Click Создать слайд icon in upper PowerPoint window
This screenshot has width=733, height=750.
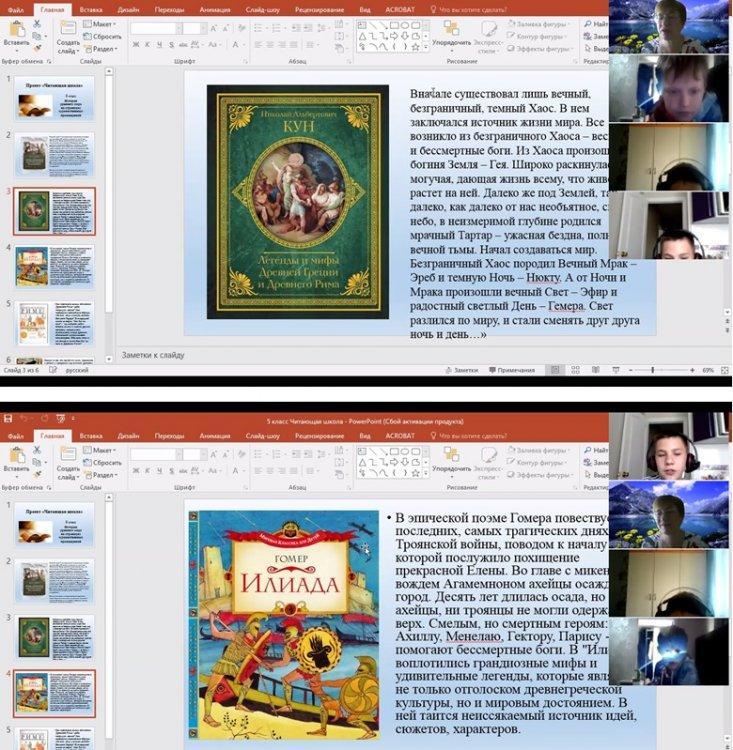(67, 28)
